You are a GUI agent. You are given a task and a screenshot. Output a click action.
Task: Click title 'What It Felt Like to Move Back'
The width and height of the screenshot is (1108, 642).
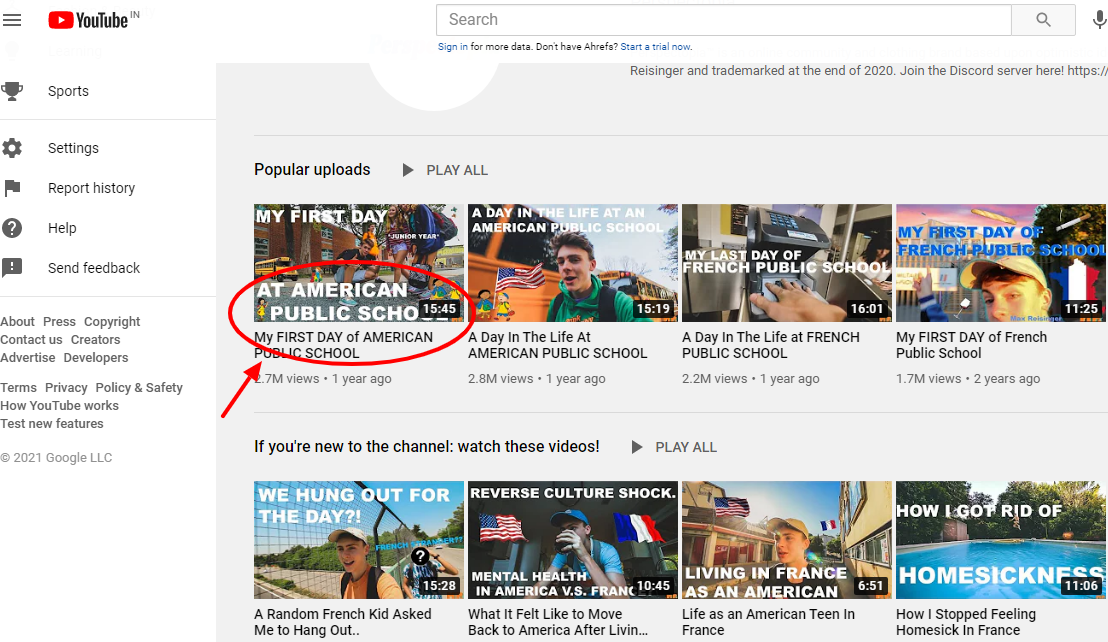(558, 622)
